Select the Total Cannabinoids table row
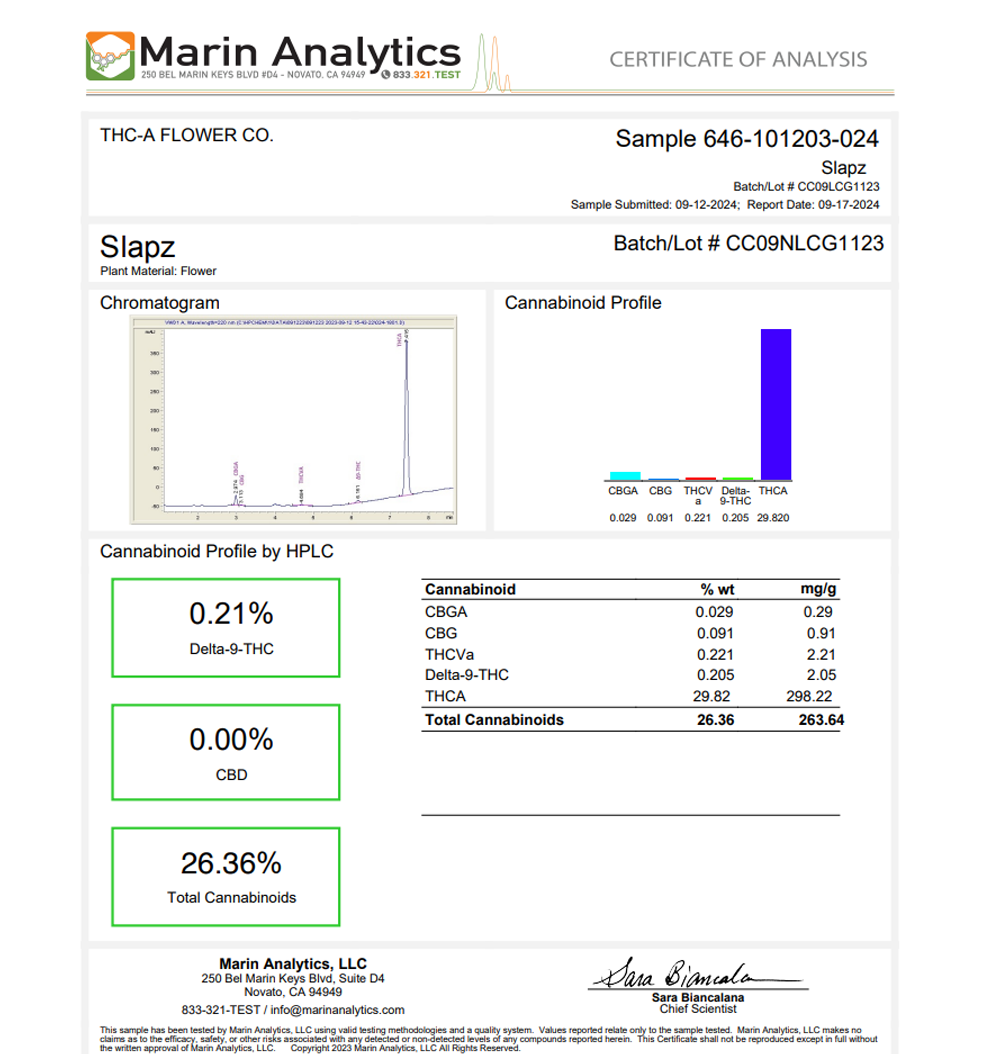The image size is (1000, 1054). pos(630,720)
